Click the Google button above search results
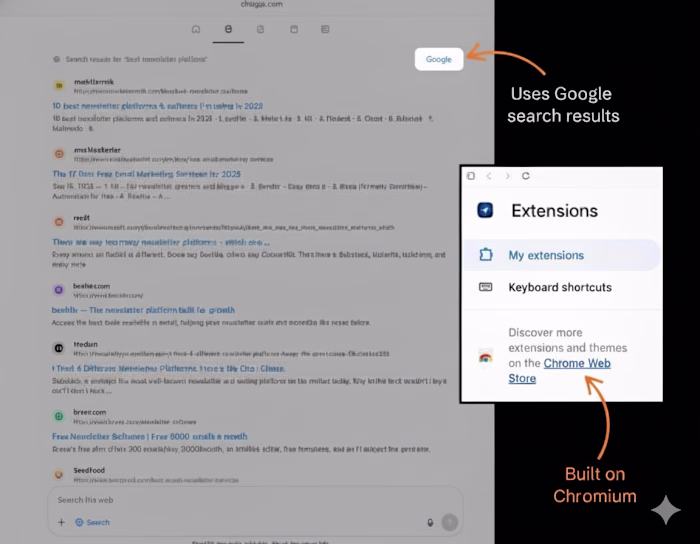This screenshot has height=544, width=700. click(439, 59)
